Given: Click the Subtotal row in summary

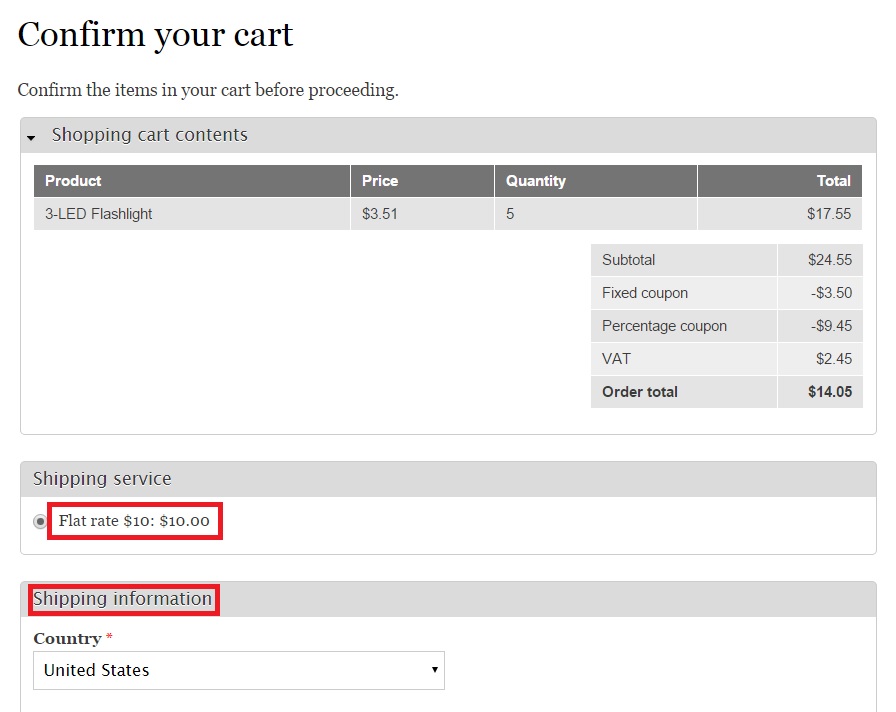Looking at the screenshot, I should tap(628, 259).
